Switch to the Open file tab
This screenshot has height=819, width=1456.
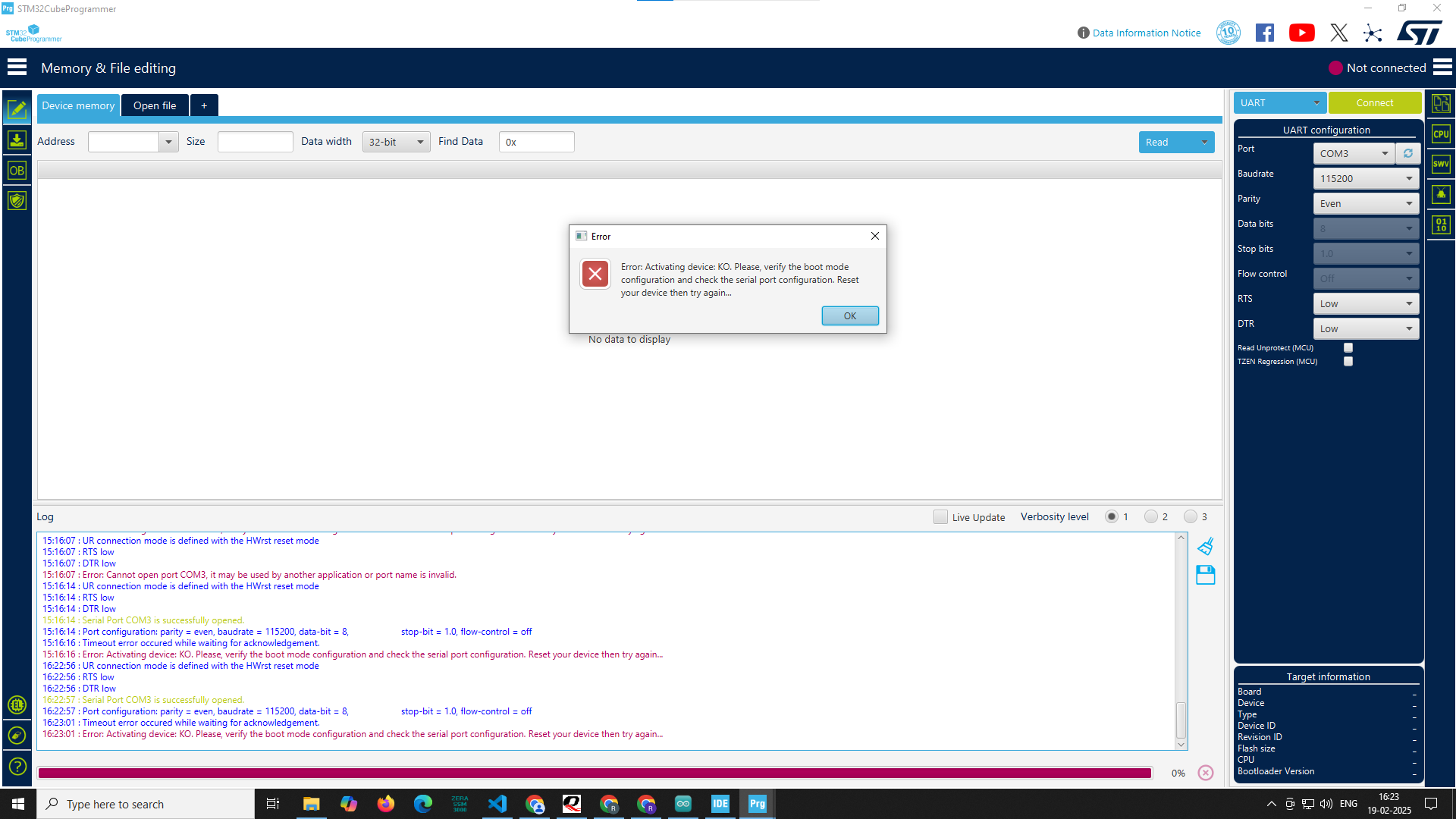(x=155, y=105)
